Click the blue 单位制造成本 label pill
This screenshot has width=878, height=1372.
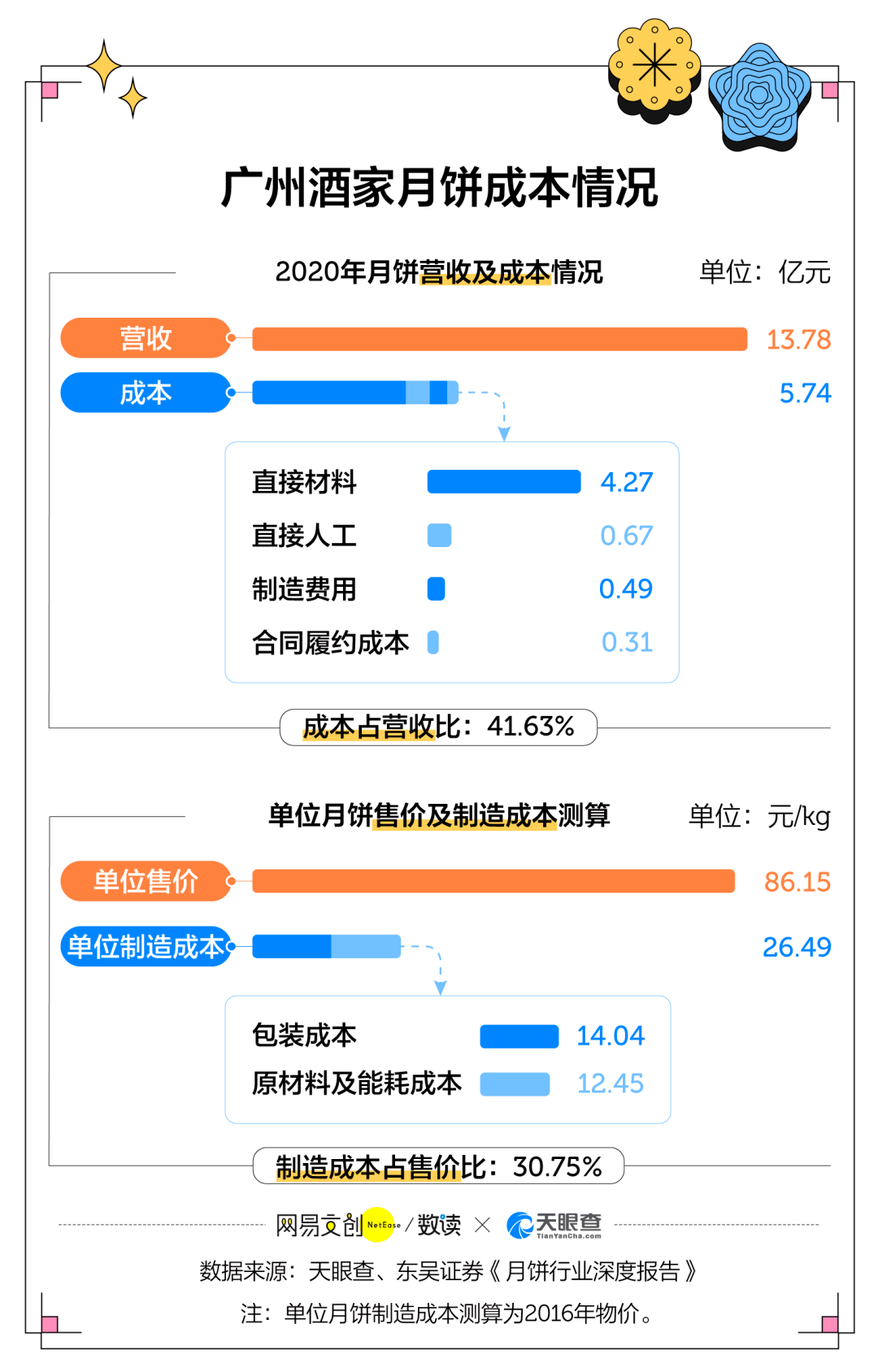click(146, 947)
